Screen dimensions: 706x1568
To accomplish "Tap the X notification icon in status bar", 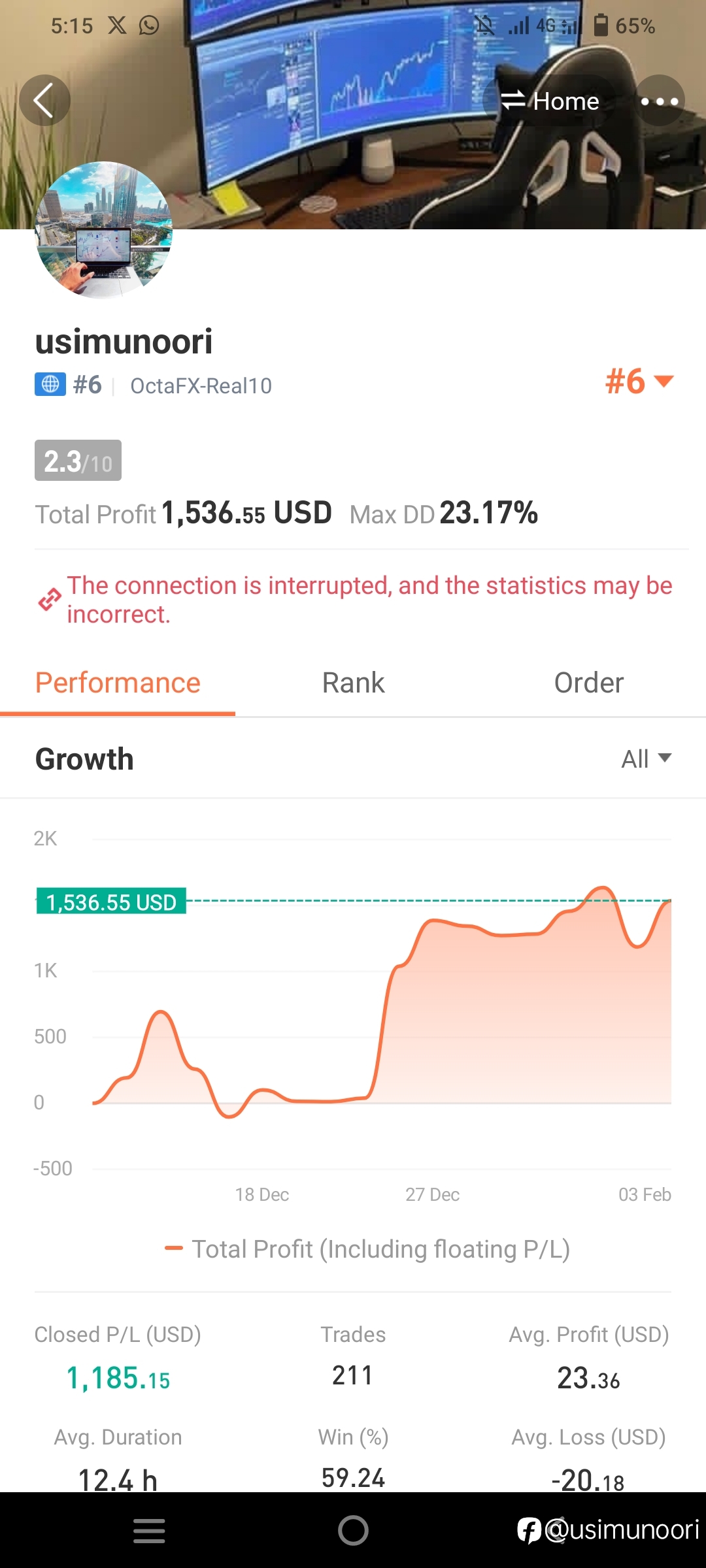I will point(117,25).
